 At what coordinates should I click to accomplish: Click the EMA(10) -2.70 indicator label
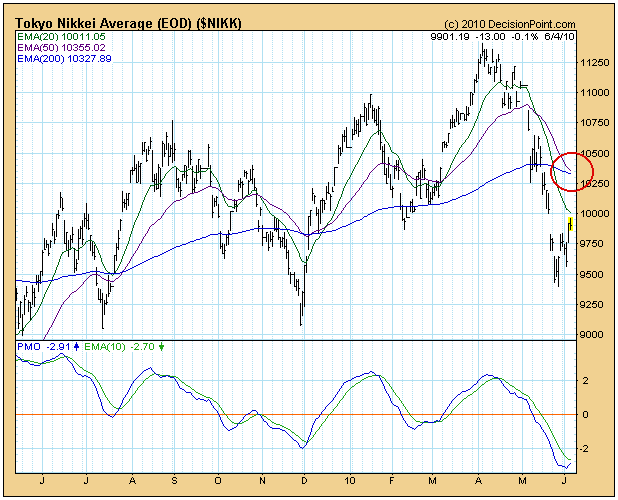click(119, 347)
